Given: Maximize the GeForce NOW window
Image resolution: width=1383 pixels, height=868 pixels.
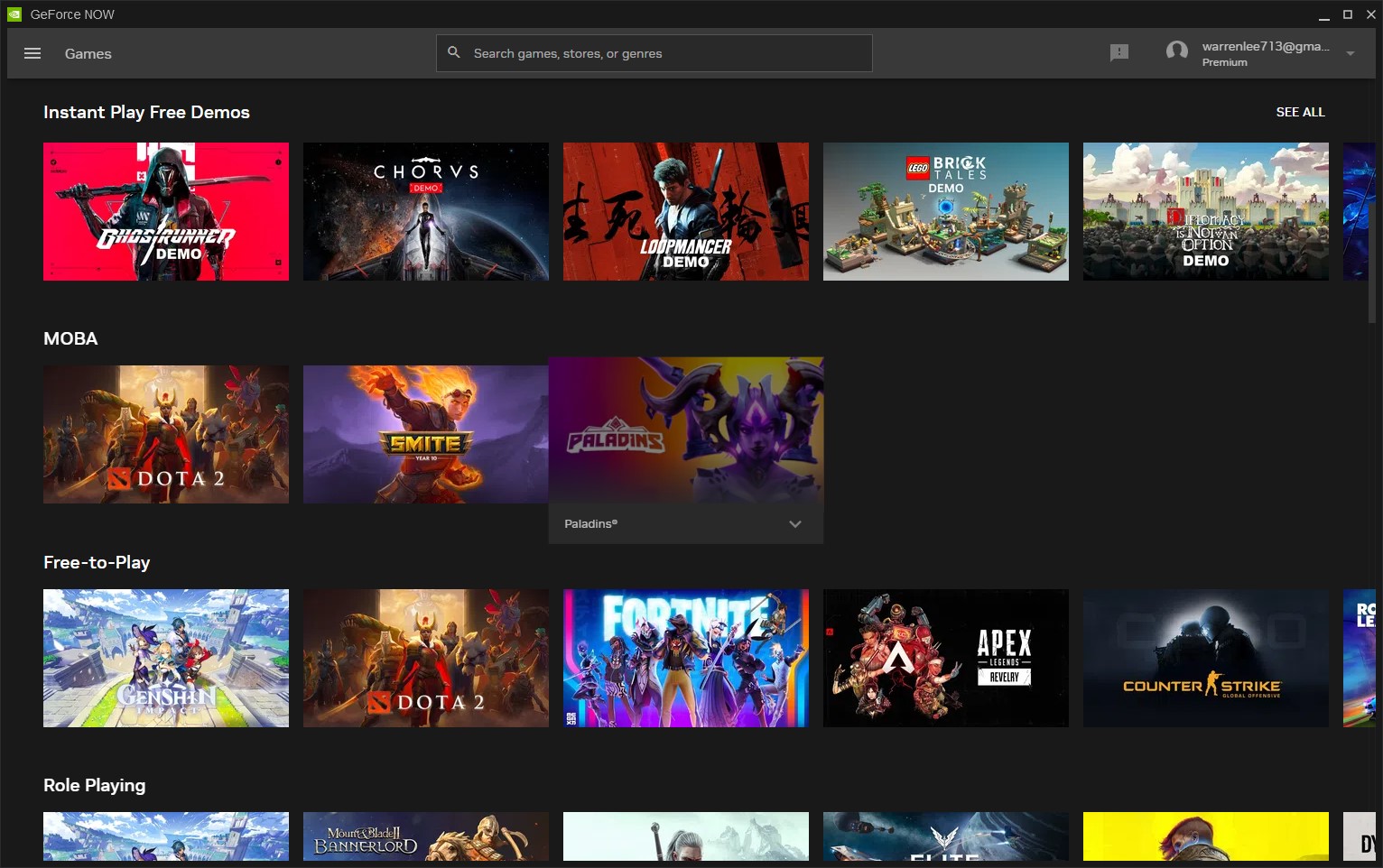Looking at the screenshot, I should click(1348, 14).
